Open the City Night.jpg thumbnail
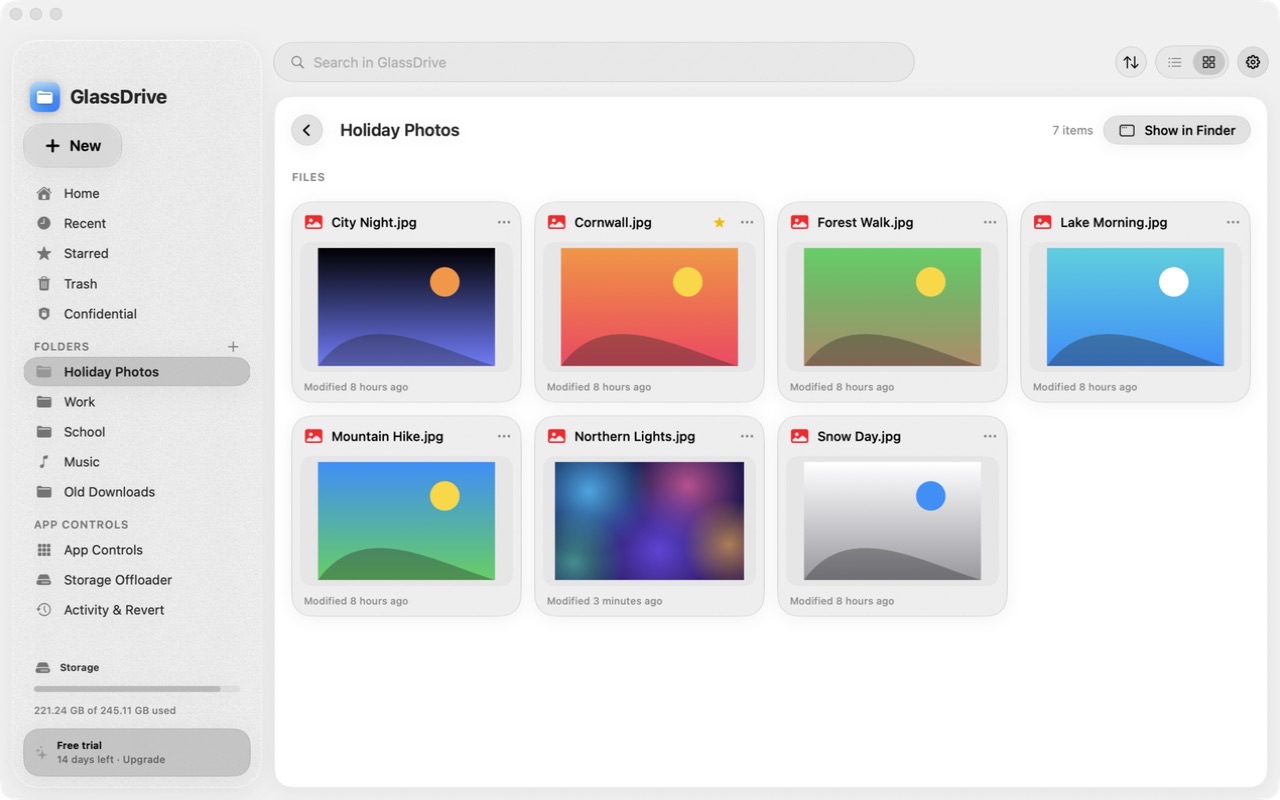 (x=406, y=307)
